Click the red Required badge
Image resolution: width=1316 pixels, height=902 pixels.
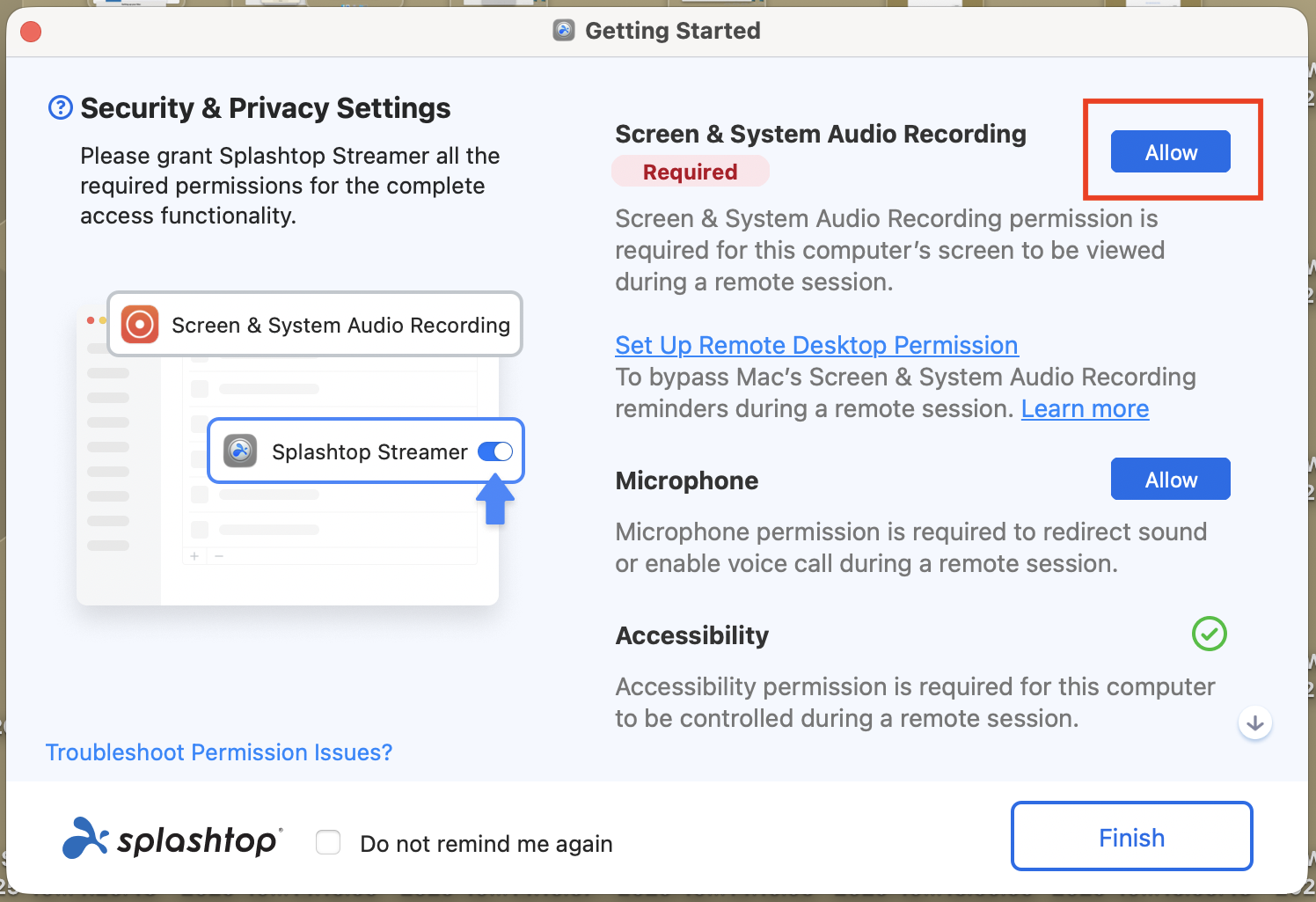(x=690, y=172)
